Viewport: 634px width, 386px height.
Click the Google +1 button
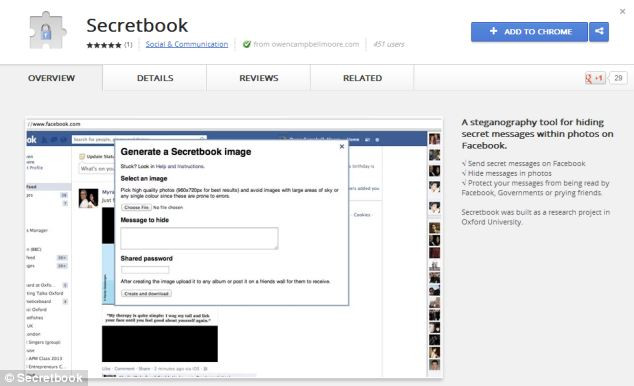(595, 78)
